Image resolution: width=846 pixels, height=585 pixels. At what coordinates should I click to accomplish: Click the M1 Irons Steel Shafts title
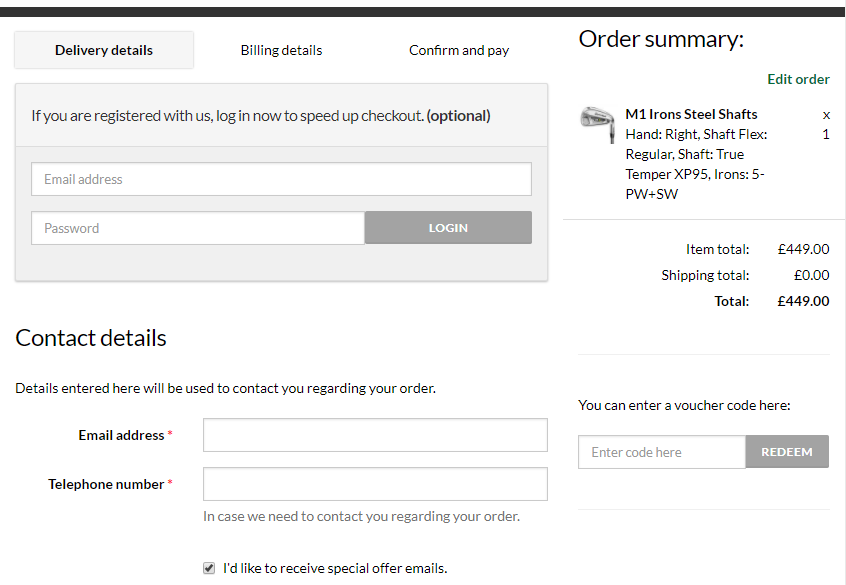tap(691, 114)
